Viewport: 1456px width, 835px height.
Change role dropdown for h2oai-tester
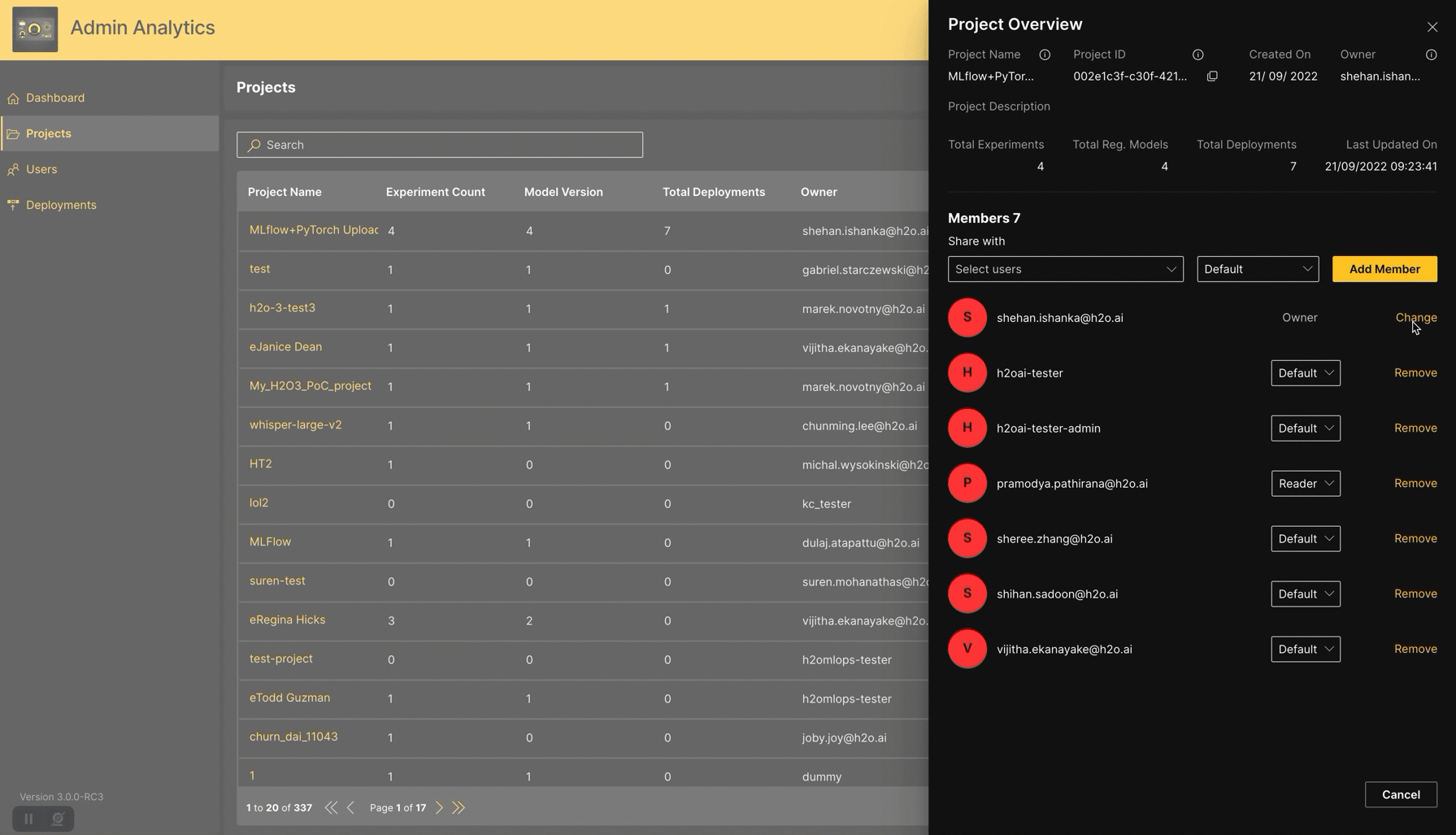[x=1305, y=373]
